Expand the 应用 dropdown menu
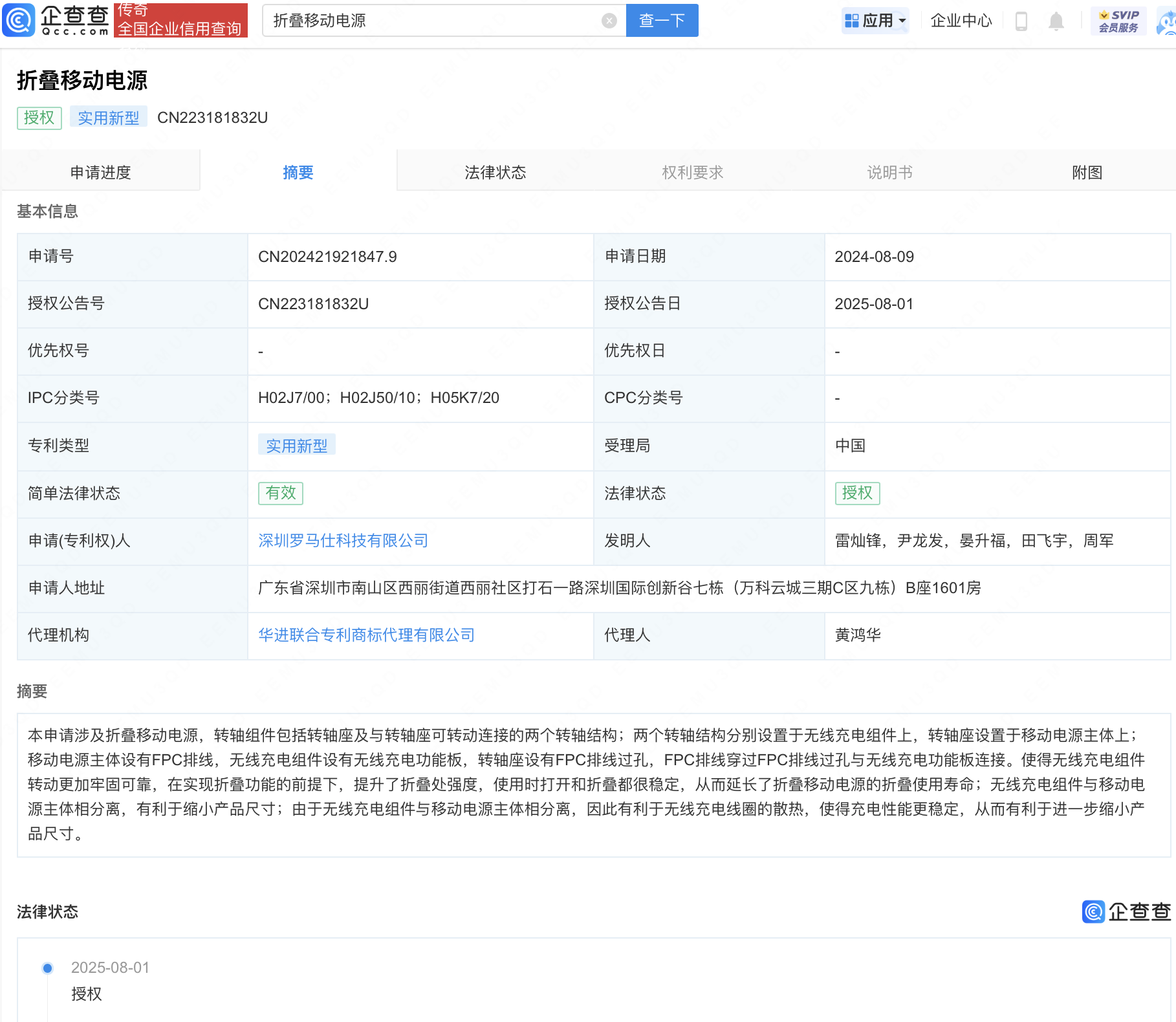 point(902,21)
